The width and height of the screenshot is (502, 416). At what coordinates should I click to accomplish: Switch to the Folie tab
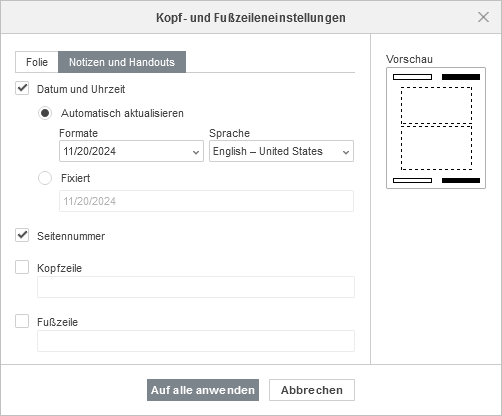coord(37,62)
